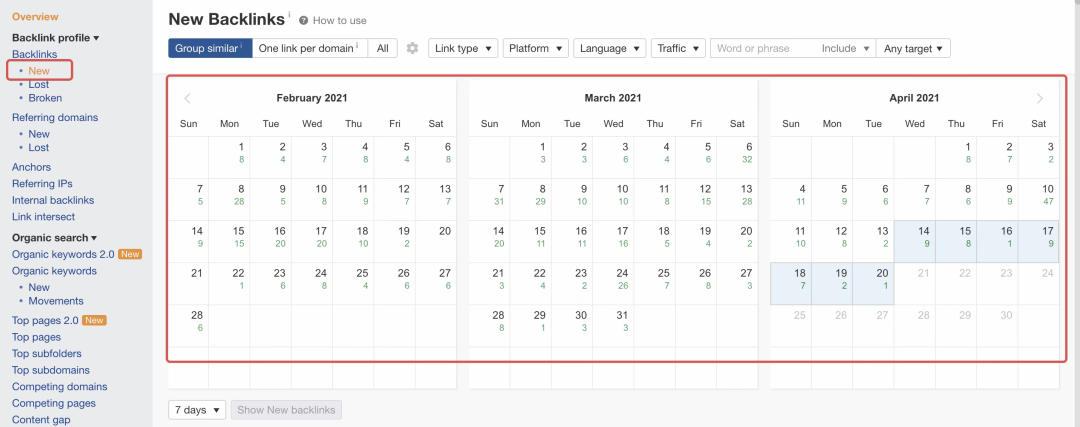This screenshot has width=1080, height=427.
Task: Select the All links mode
Action: click(383, 48)
